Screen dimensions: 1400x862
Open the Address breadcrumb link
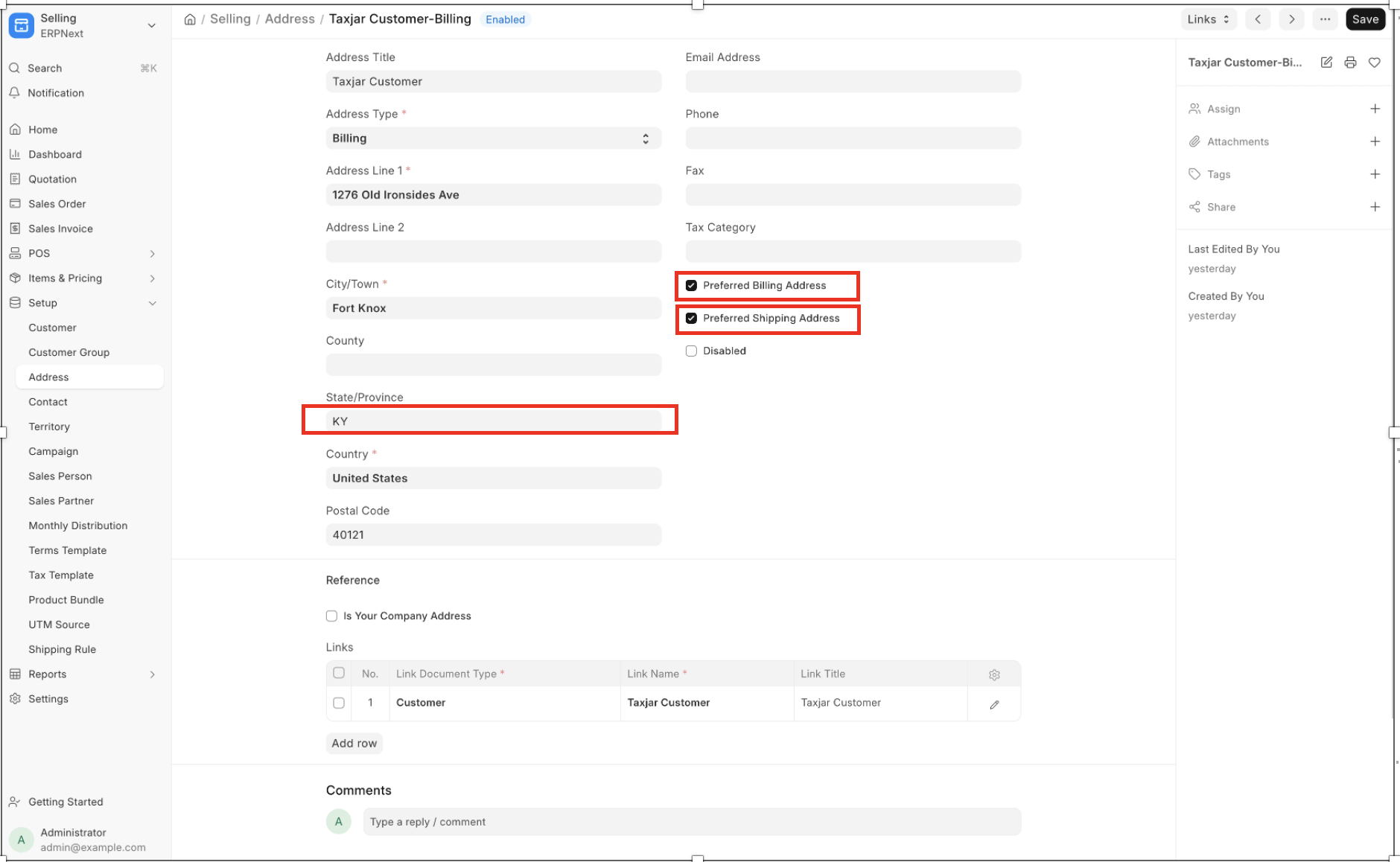pos(290,19)
